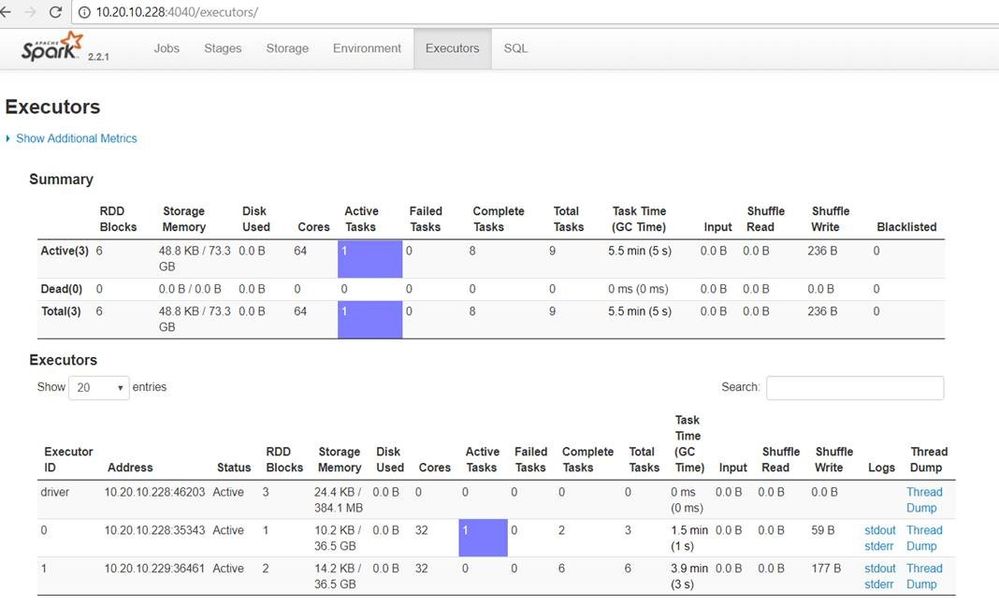
Task: Open the entries count dropdown
Action: [98, 387]
